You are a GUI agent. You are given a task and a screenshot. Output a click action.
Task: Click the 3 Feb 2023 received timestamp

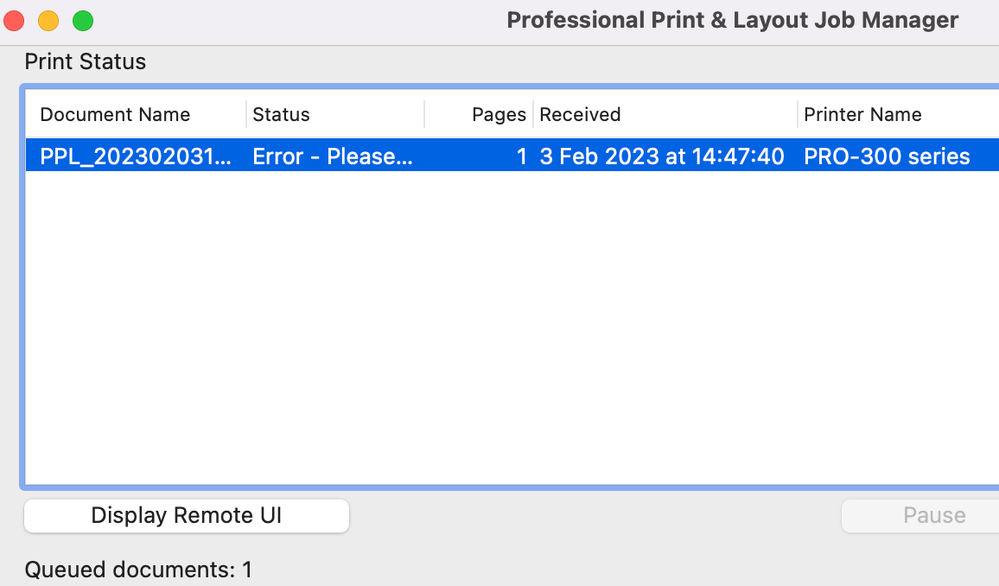tap(661, 156)
